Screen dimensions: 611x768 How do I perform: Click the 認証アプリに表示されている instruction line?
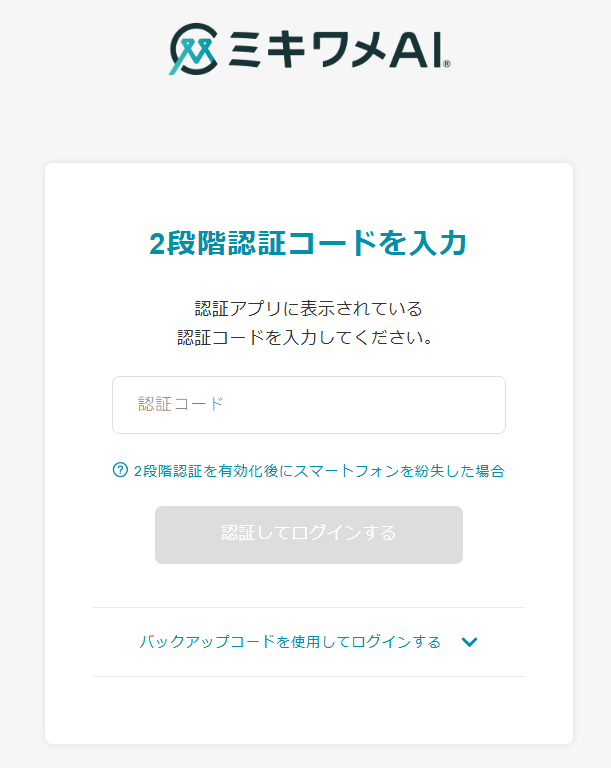pyautogui.click(x=308, y=308)
